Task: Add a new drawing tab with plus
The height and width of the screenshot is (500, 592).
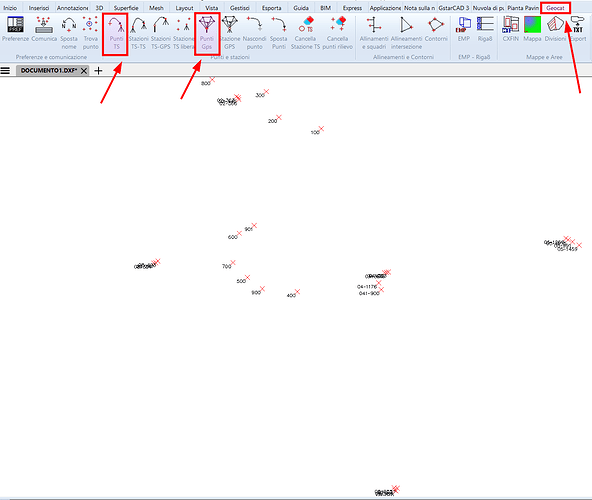Action: click(x=98, y=71)
